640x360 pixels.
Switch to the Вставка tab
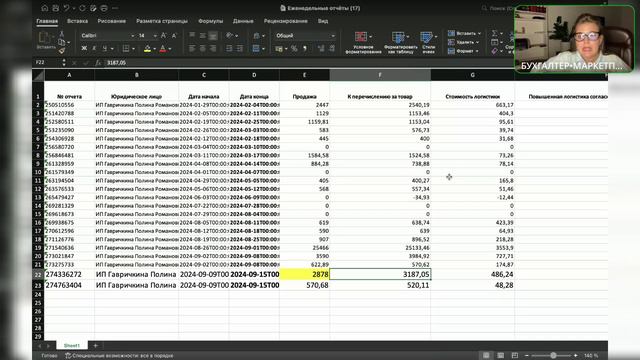click(x=78, y=21)
